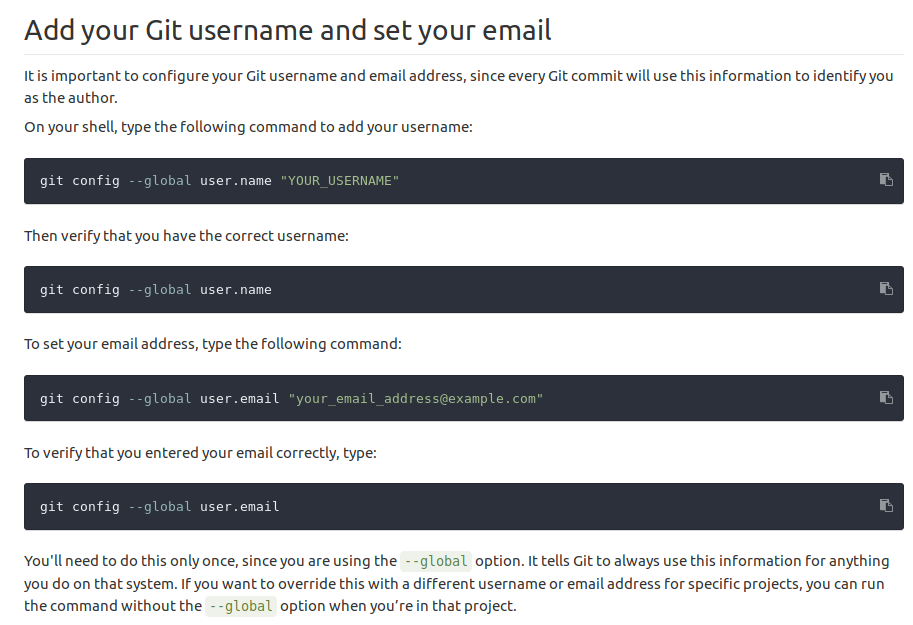Click the --global flag in the first code block
Image resolution: width=913 pixels, height=625 pixels.
point(159,181)
